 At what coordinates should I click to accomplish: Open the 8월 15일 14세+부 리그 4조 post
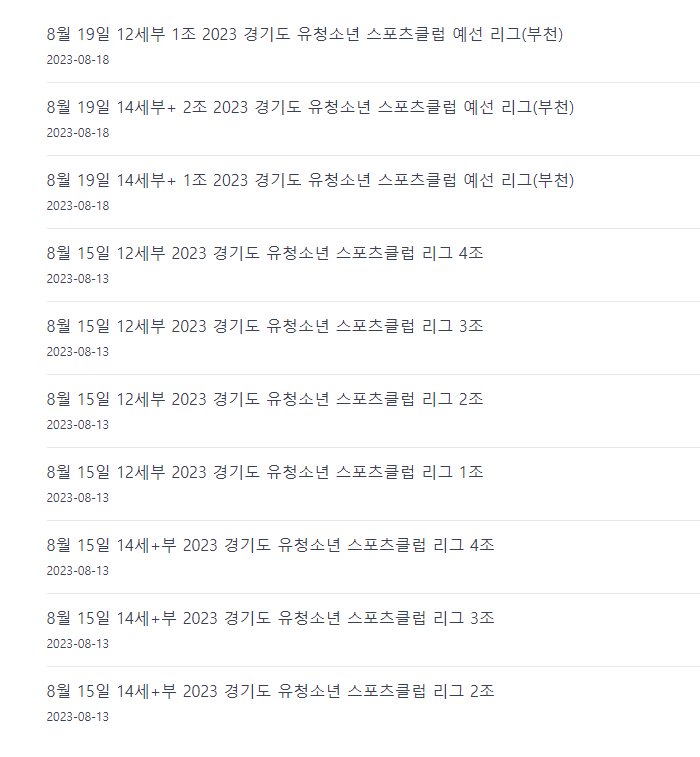270,545
